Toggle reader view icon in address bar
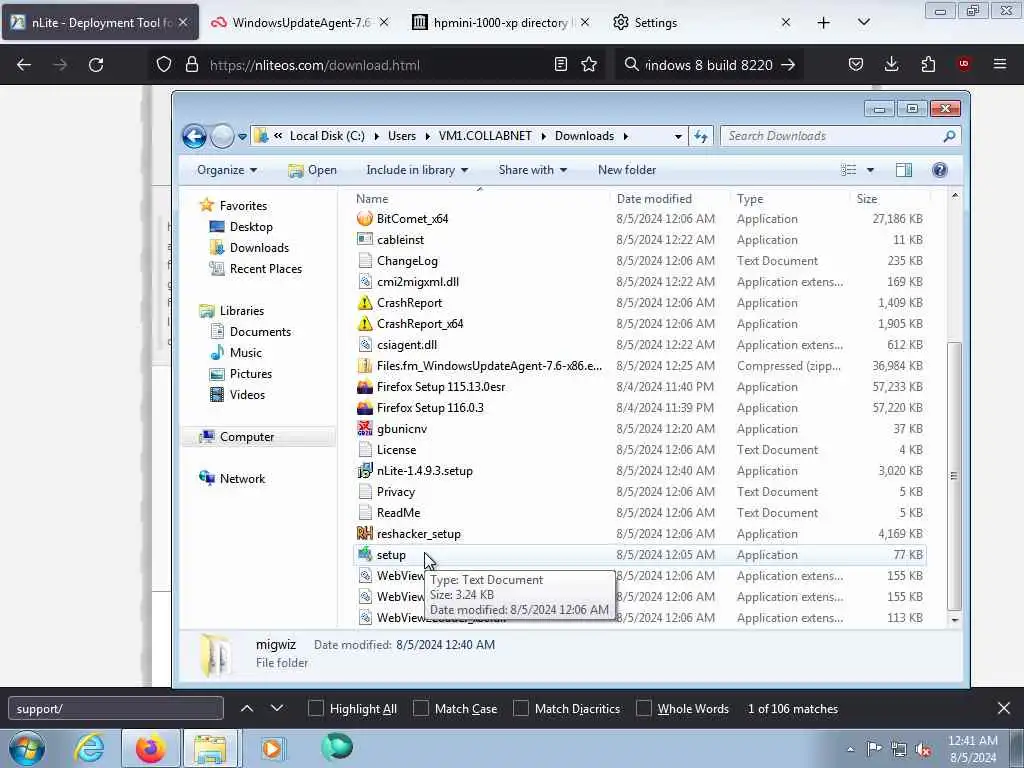1024x768 pixels. click(560, 65)
